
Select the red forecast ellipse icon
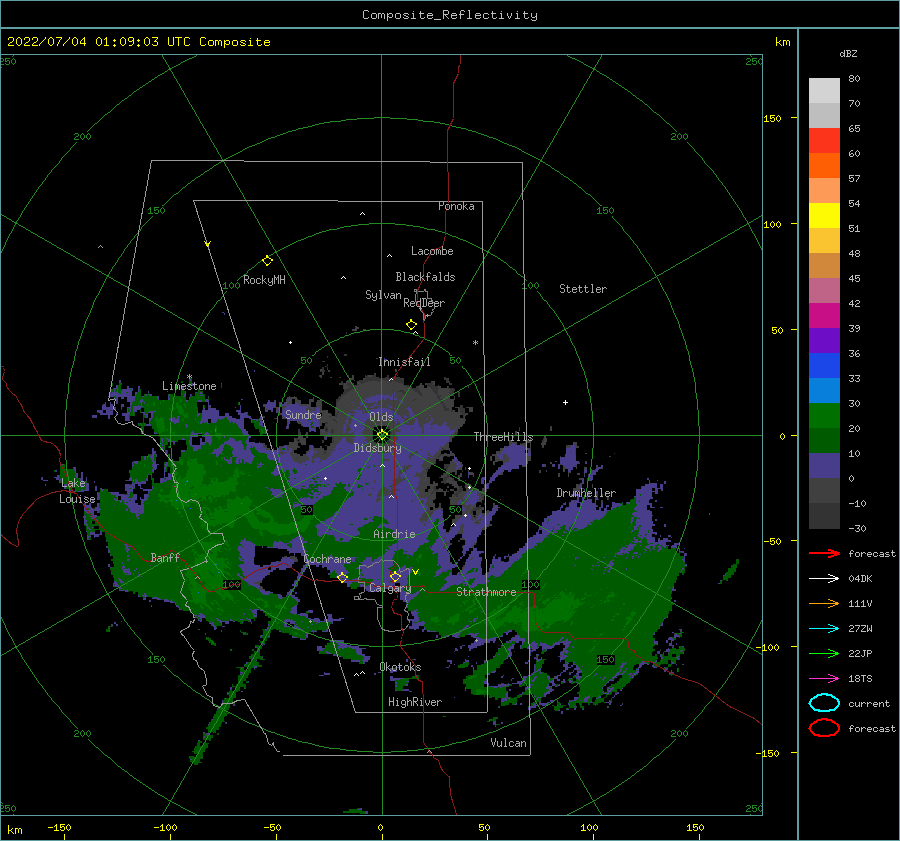tap(824, 728)
